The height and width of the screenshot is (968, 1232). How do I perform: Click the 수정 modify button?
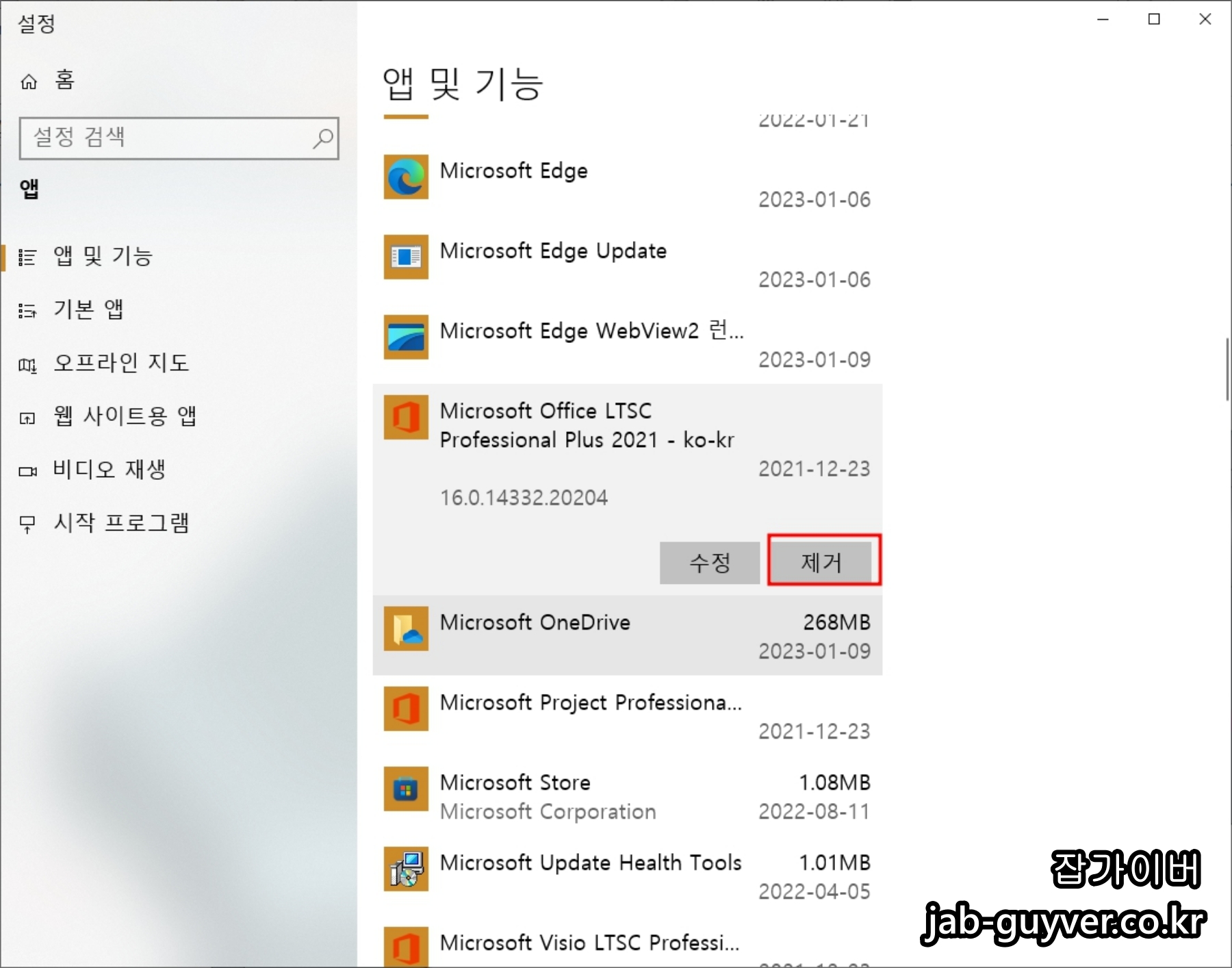[710, 563]
